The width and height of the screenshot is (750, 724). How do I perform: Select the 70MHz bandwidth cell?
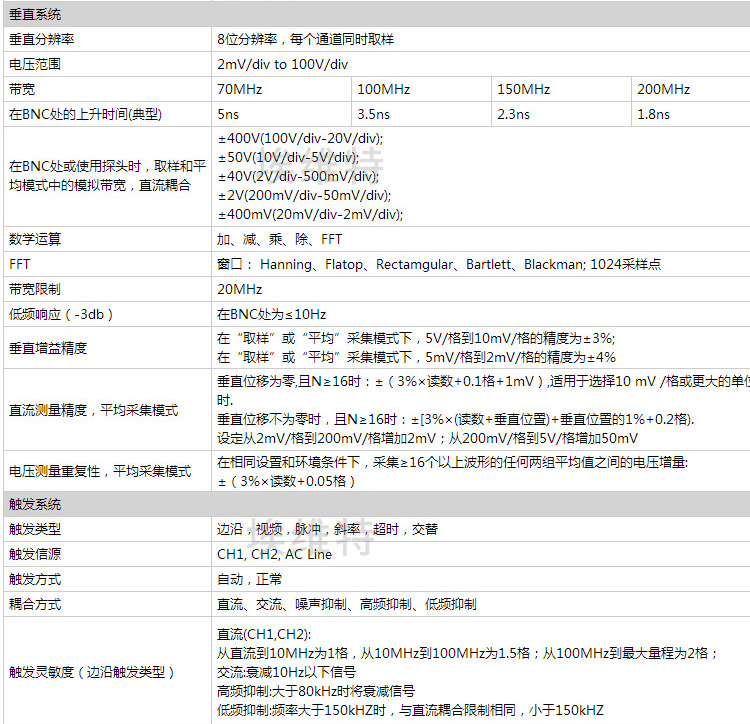(x=239, y=89)
